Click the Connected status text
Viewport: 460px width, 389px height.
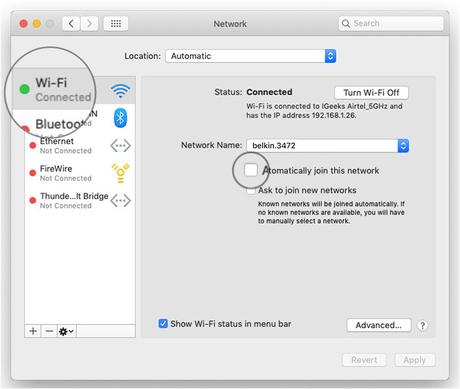click(x=269, y=92)
